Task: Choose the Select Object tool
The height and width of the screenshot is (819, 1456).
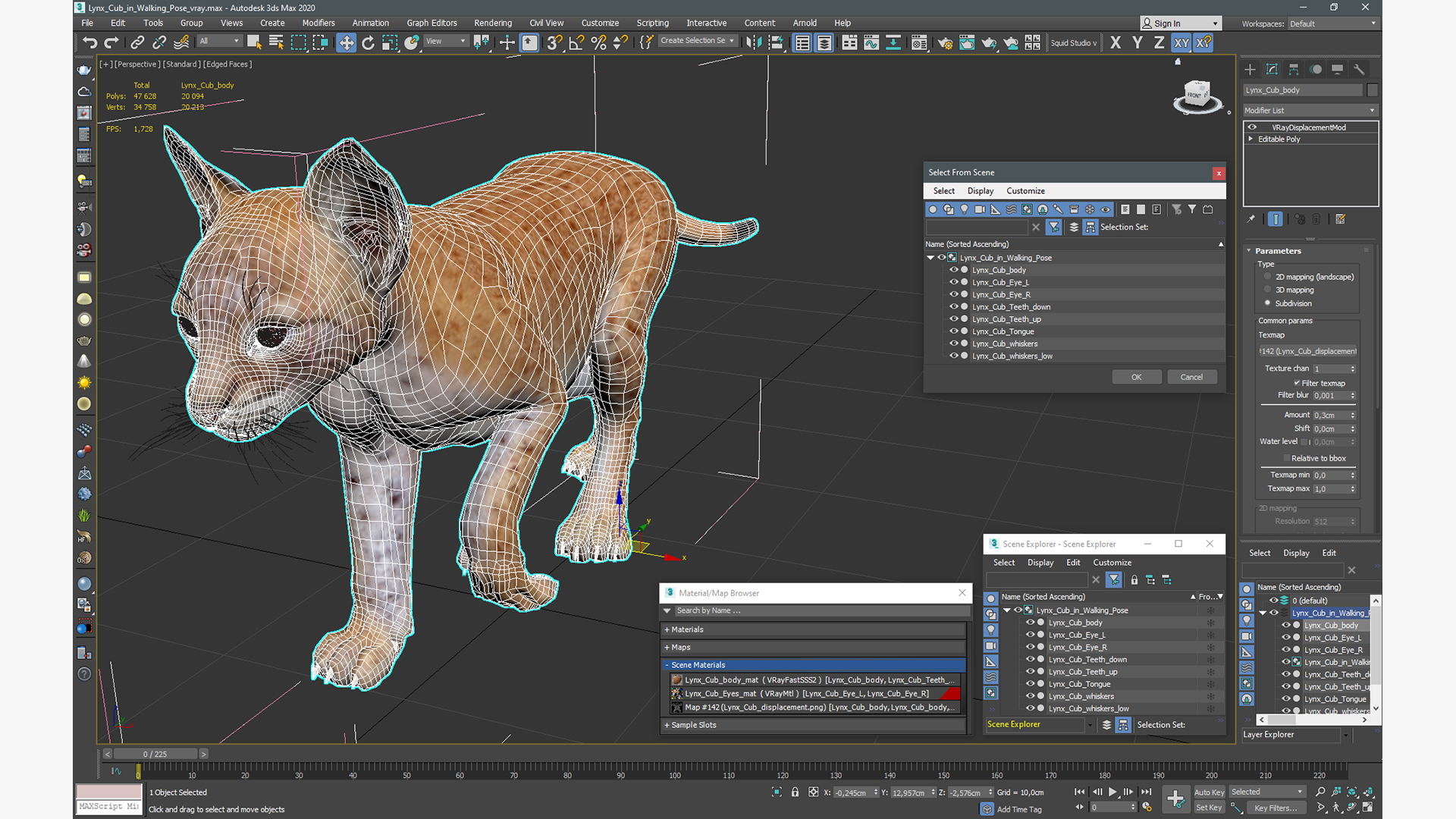Action: [x=254, y=43]
